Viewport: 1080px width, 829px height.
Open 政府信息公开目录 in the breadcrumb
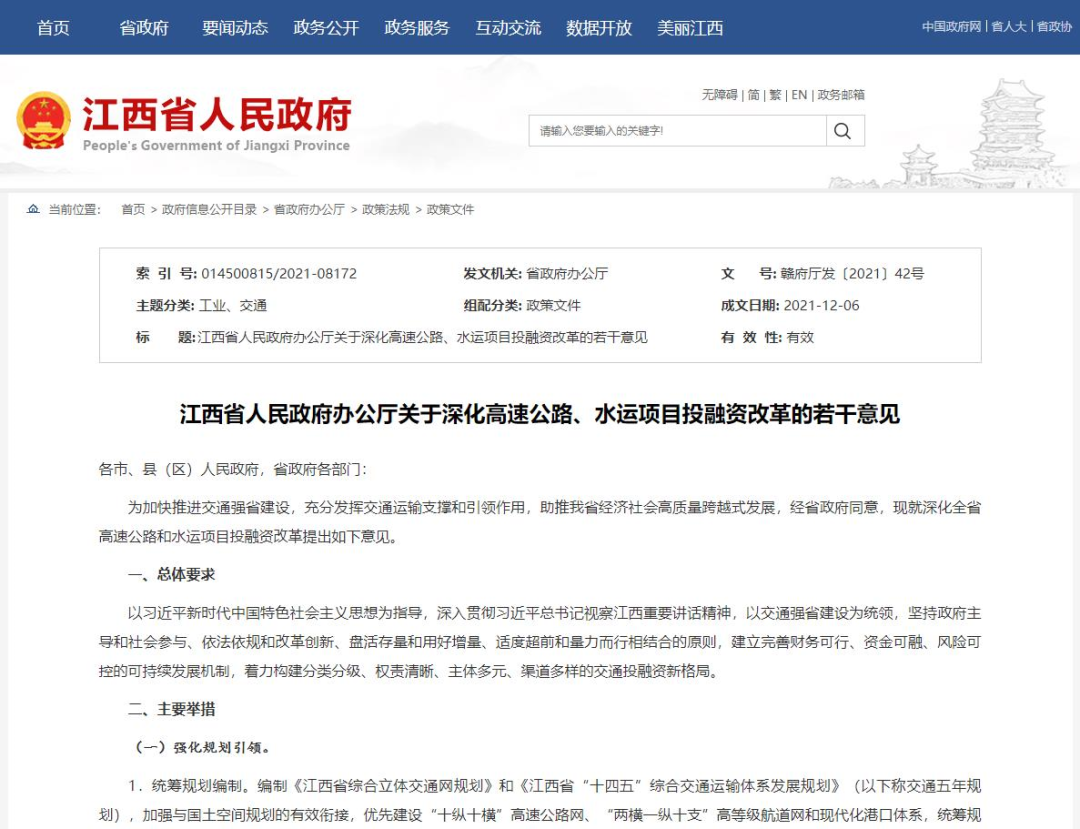click(x=209, y=209)
